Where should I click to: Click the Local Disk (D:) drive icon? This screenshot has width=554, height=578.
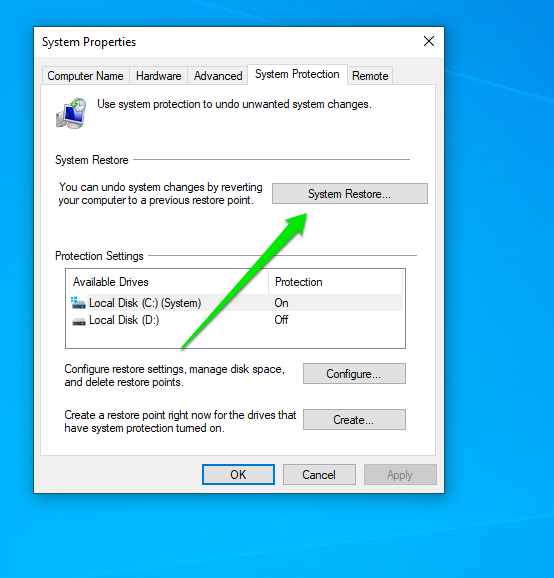click(x=79, y=322)
